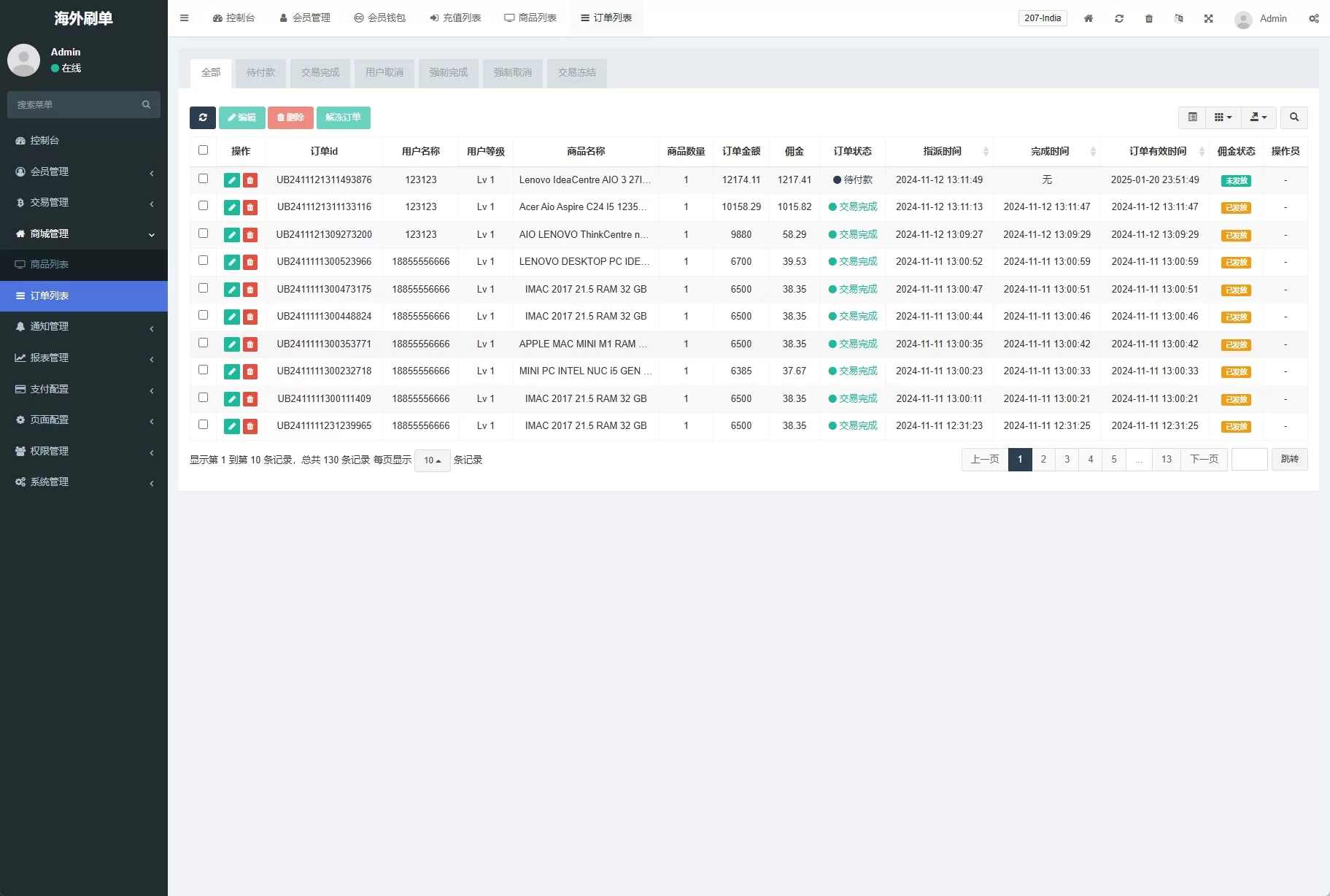The height and width of the screenshot is (896, 1330).
Task: Click the search icon button right of toolbar
Action: point(1294,117)
